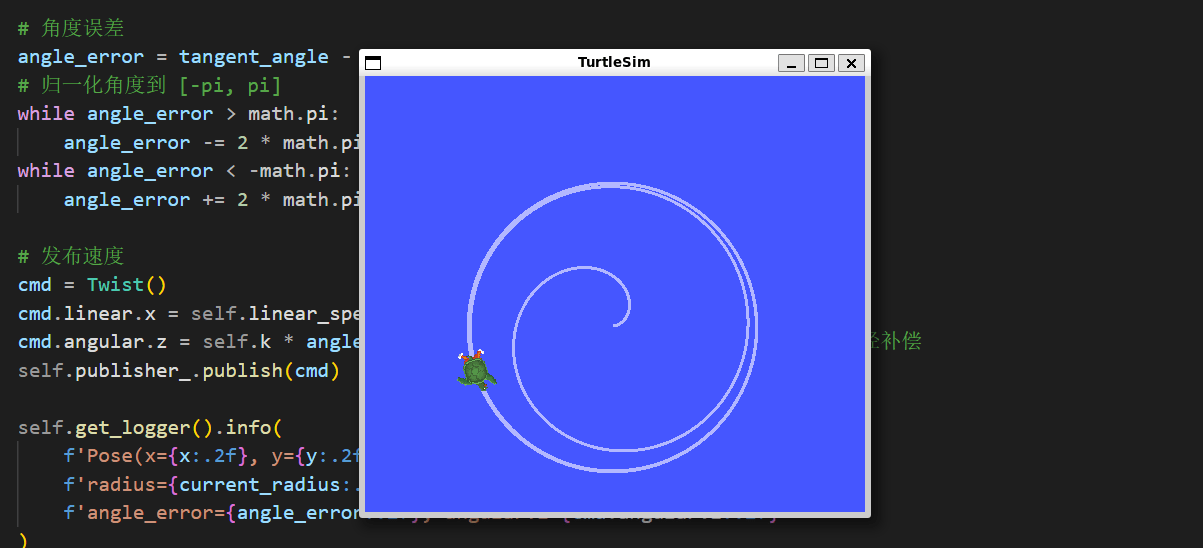Click the f'radius format string line
The width and height of the screenshot is (1203, 548).
coord(200,485)
